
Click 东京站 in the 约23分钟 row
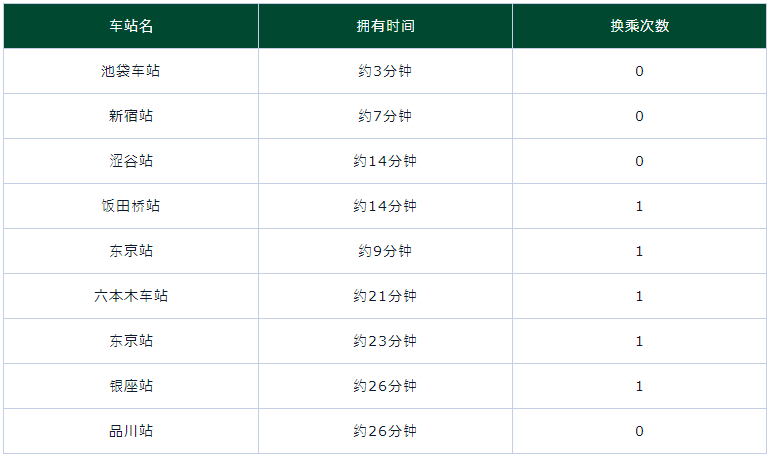point(131,341)
